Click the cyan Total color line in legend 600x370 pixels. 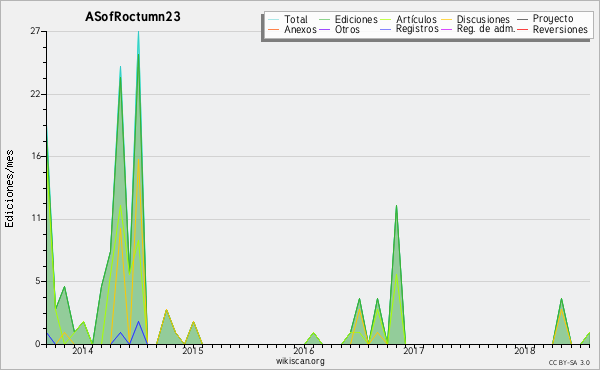pos(273,19)
